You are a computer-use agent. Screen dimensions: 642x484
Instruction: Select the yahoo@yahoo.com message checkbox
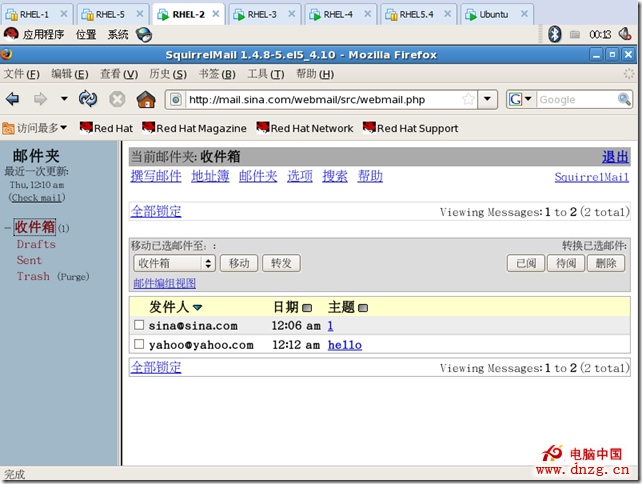[139, 344]
